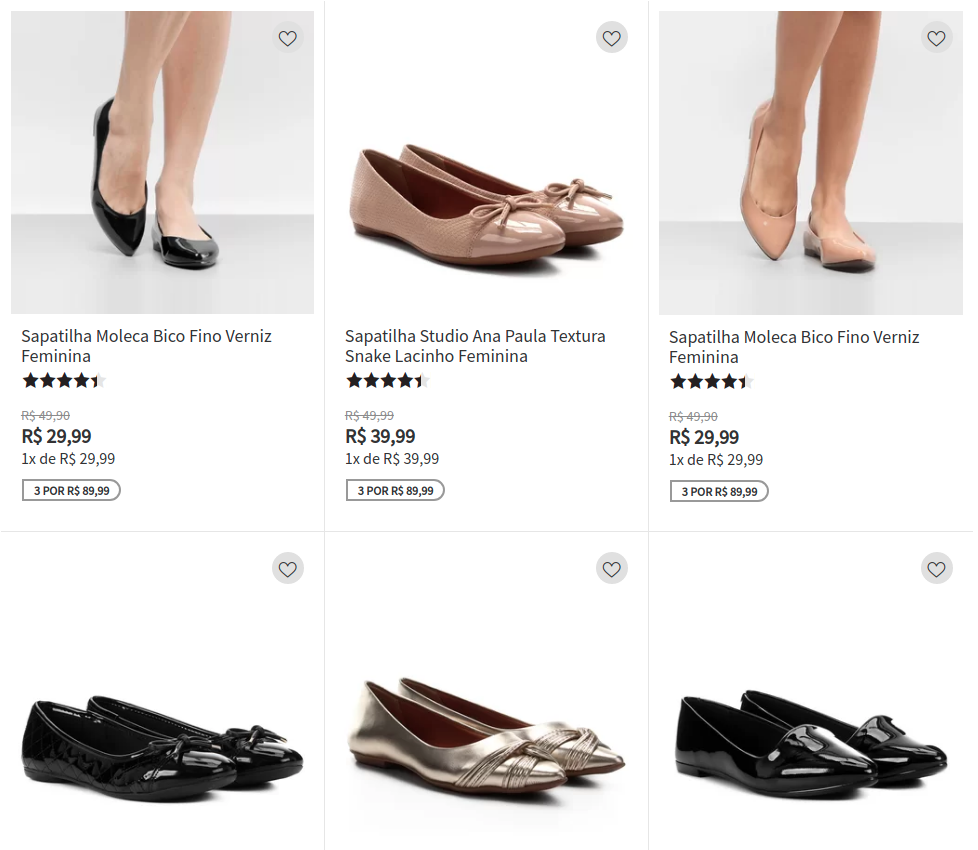Open the black Sapatilha Moleca product title
The height and width of the screenshot is (850, 978).
[146, 346]
